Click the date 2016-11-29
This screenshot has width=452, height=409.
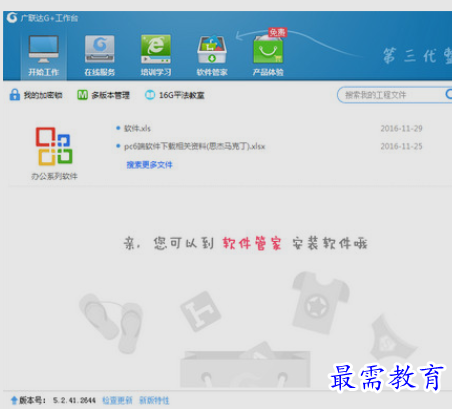coord(401,128)
